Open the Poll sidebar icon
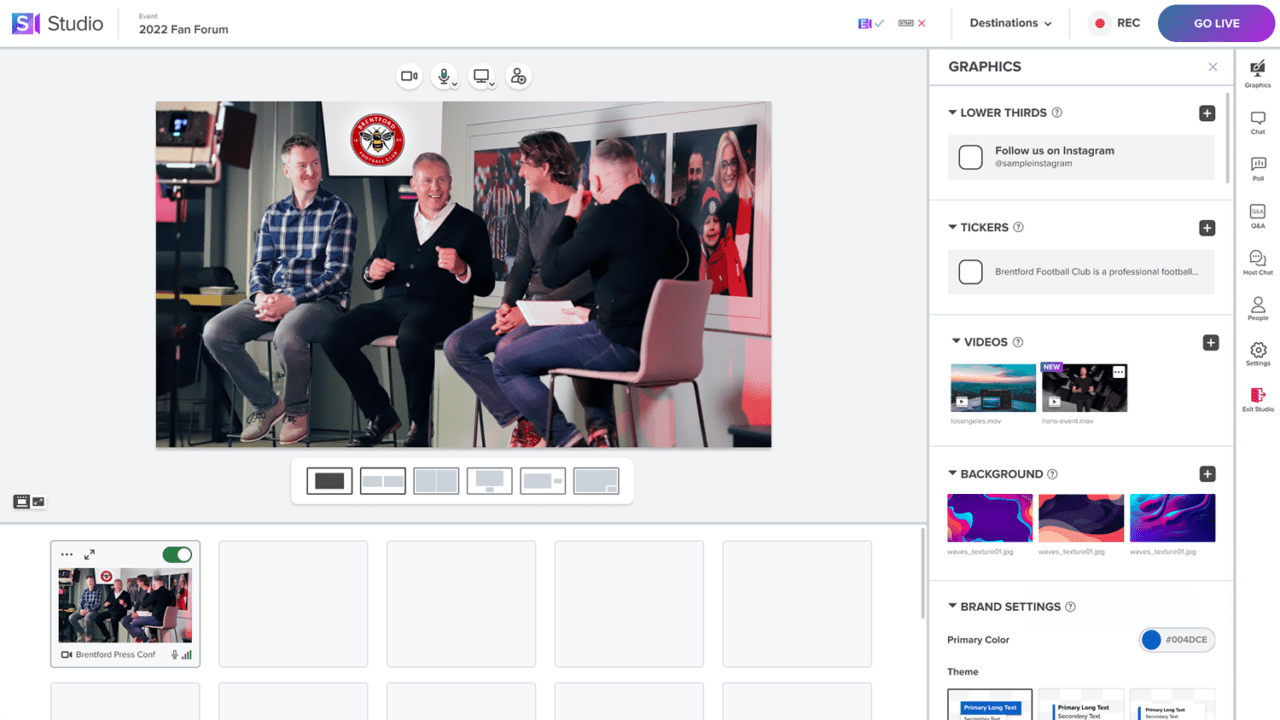The height and width of the screenshot is (720, 1280). [x=1258, y=168]
